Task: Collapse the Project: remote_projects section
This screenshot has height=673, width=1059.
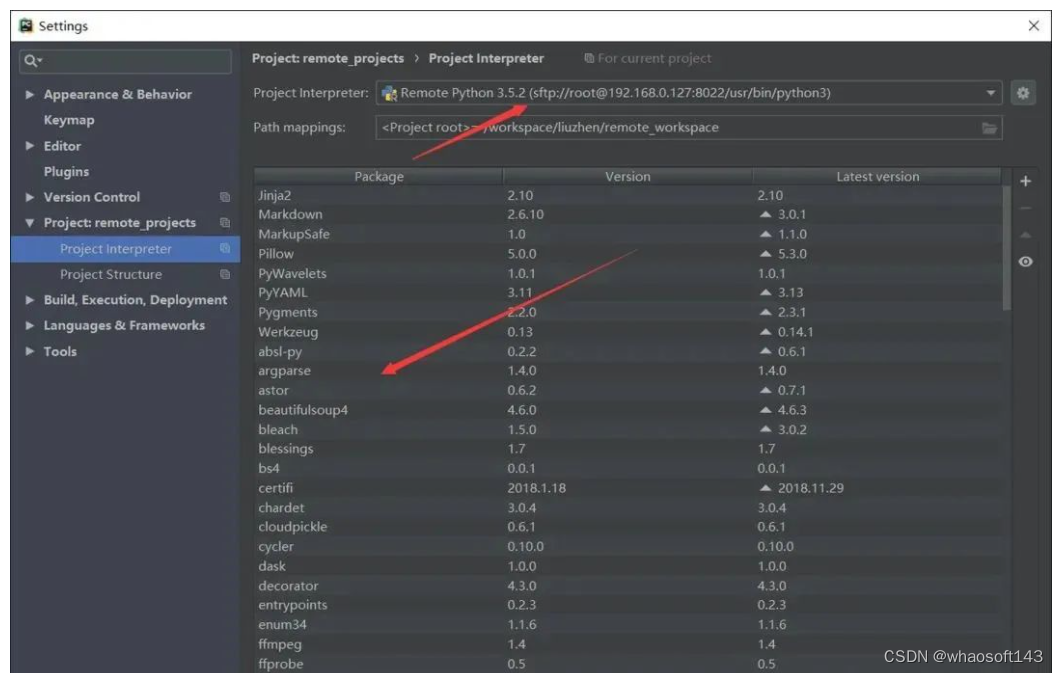Action: [x=29, y=222]
